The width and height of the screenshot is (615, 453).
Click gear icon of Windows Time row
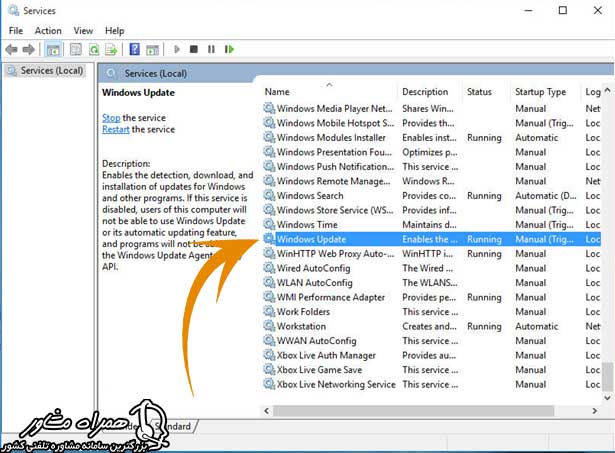pyautogui.click(x=269, y=224)
